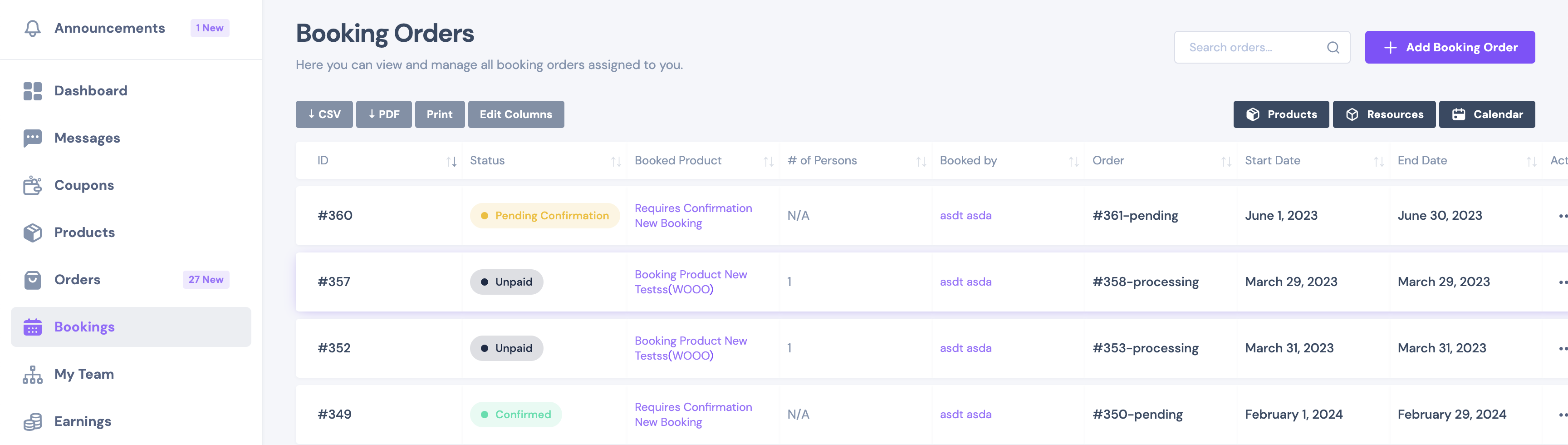1568x445 pixels.
Task: Click the Dashboard grid icon
Action: 32,91
